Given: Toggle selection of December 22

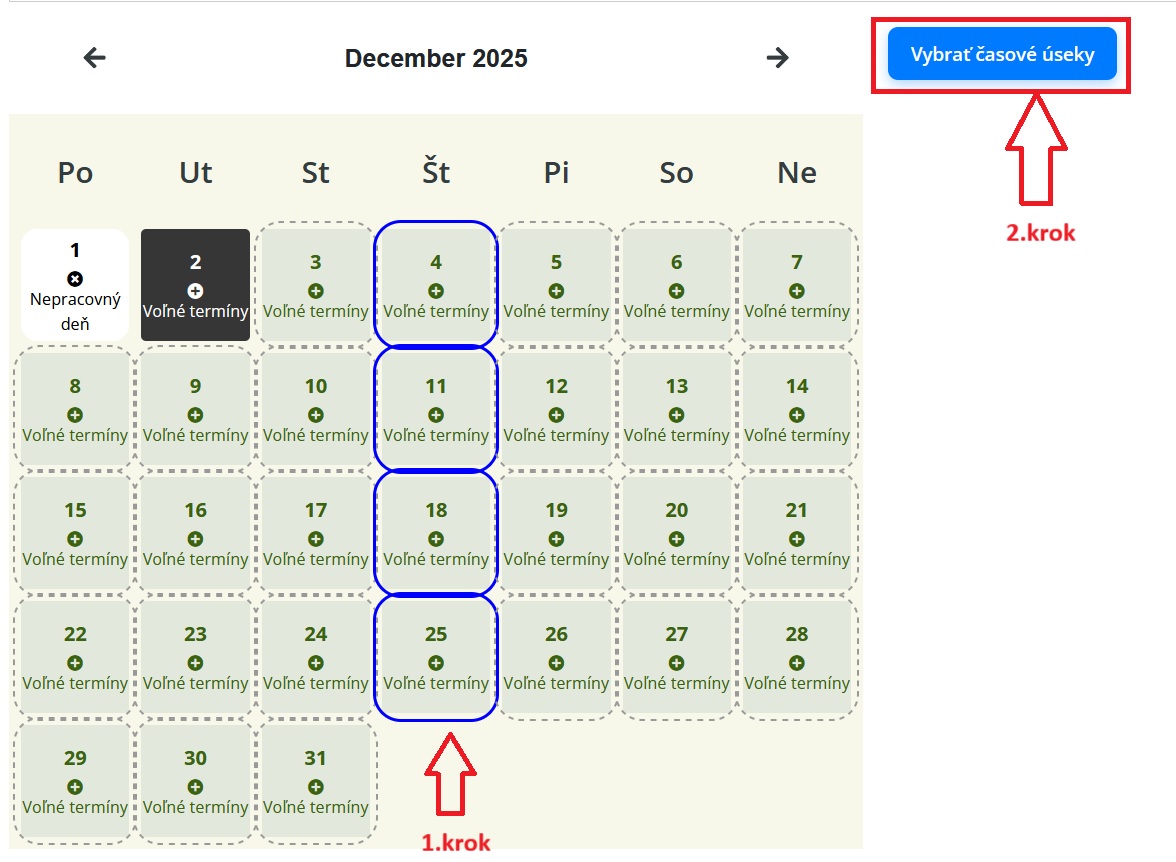Looking at the screenshot, I should point(75,656).
